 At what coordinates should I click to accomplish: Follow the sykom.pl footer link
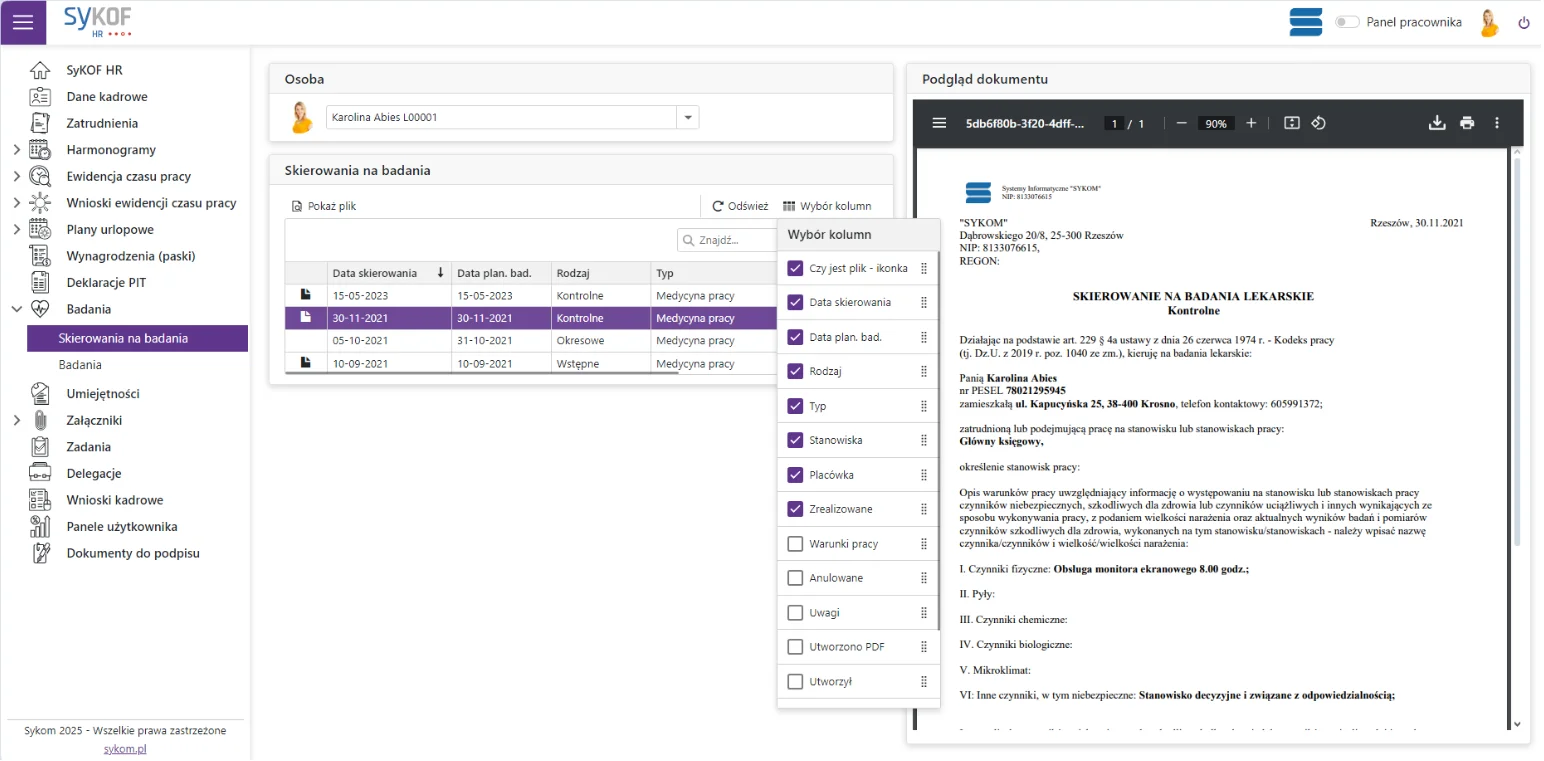coord(125,748)
